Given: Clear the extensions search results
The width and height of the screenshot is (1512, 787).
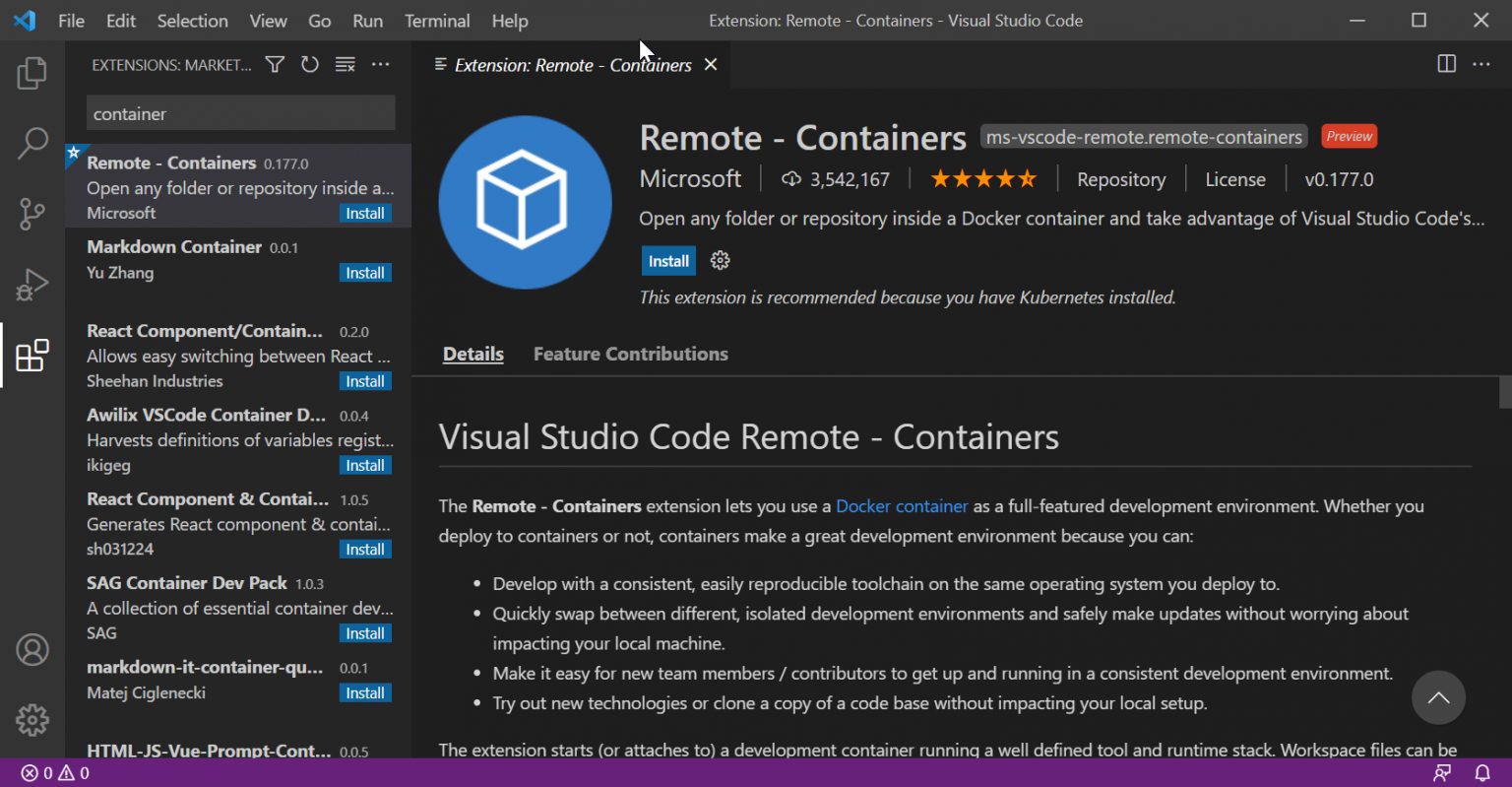Looking at the screenshot, I should click(345, 64).
